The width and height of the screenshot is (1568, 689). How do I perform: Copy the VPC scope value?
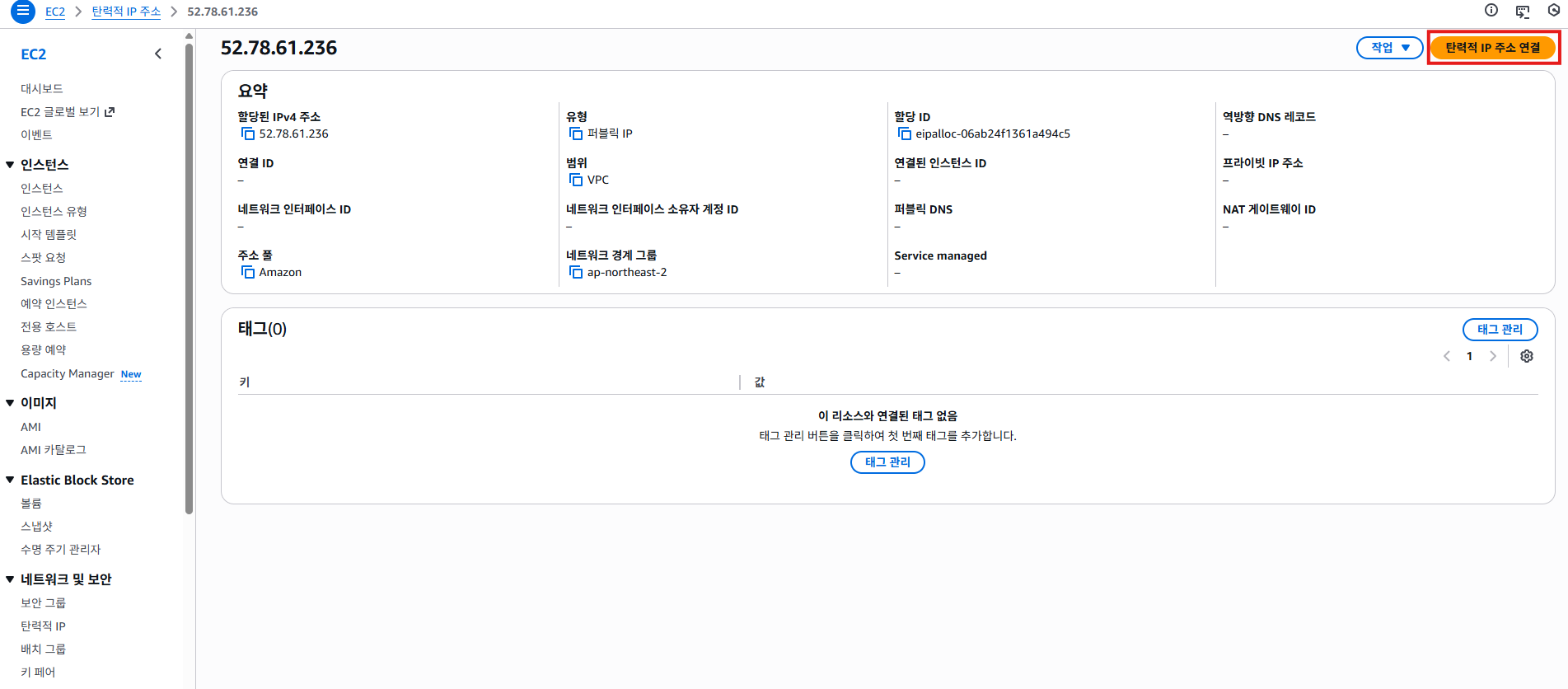[x=575, y=180]
